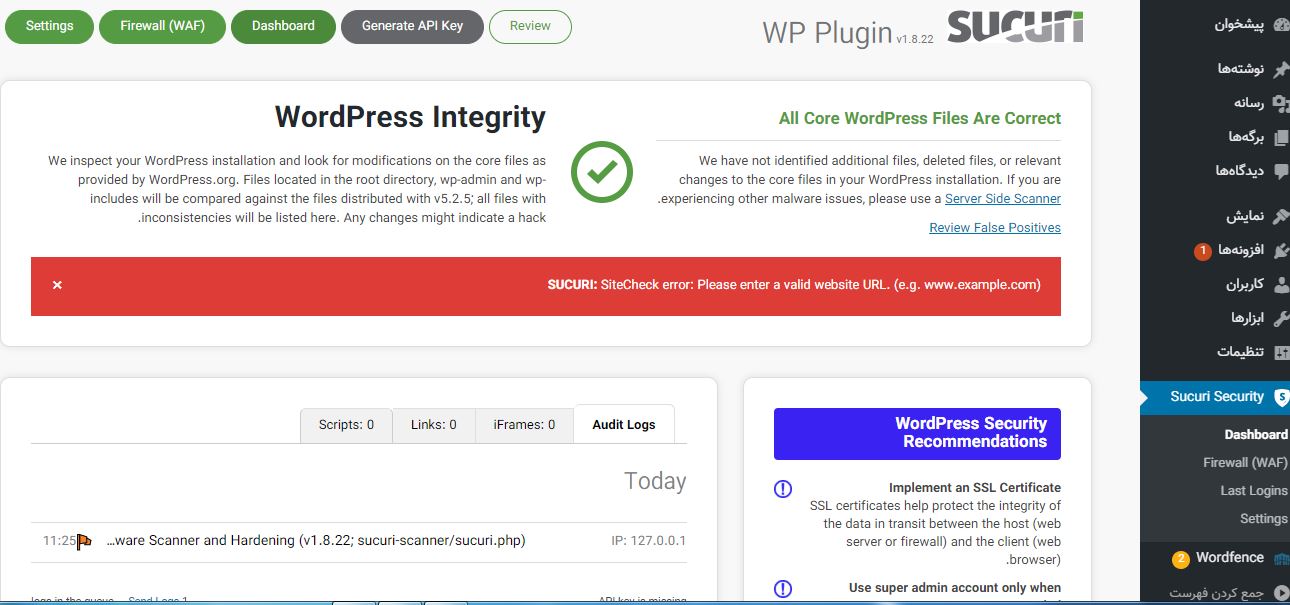This screenshot has width=1290, height=605.
Task: Click the WordPress Security Recommendations blue banner
Action: (917, 433)
